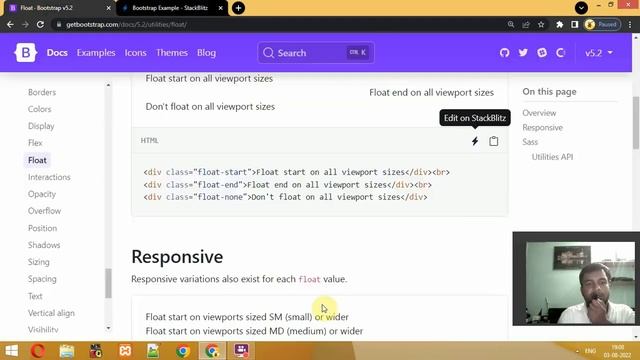
Task: Open Spacing in the sidebar
Action: pos(42,279)
